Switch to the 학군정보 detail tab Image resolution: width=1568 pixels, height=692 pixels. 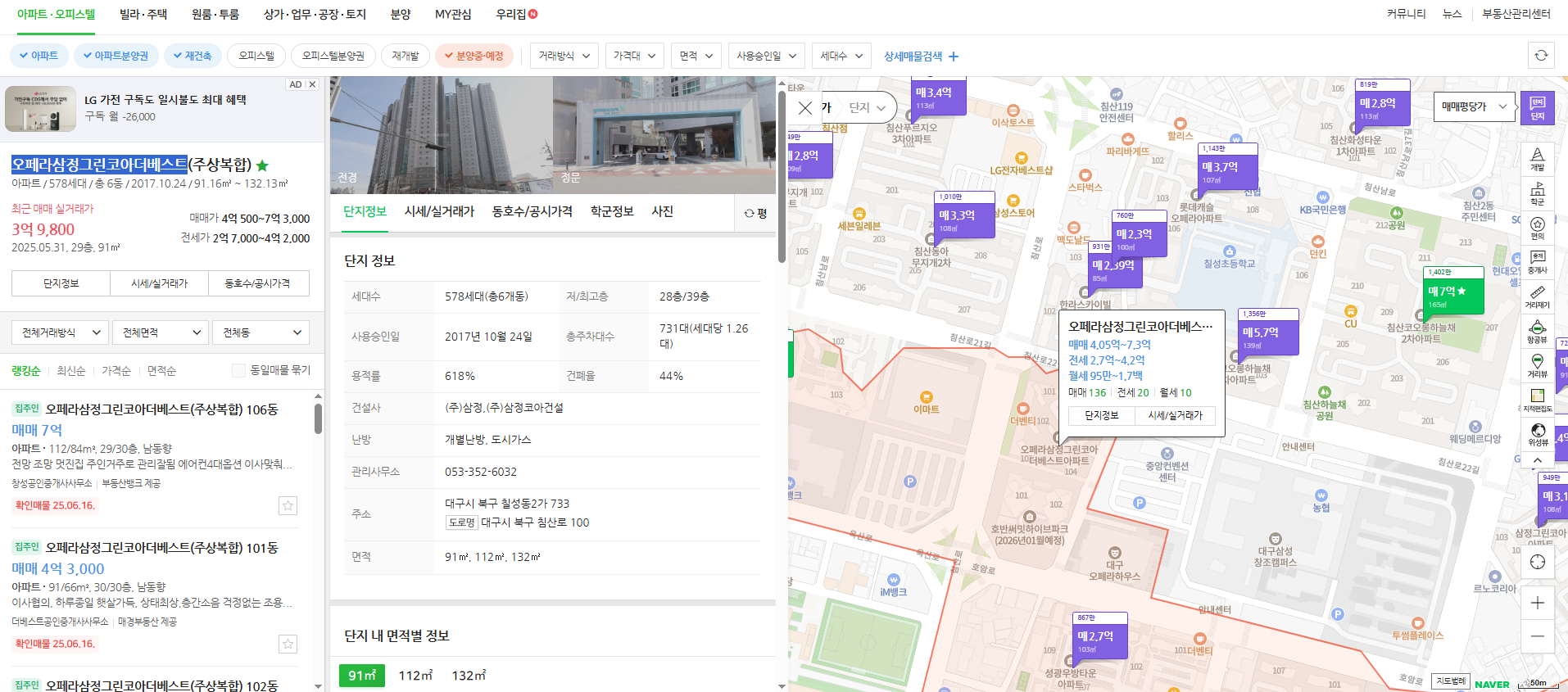[x=612, y=211]
